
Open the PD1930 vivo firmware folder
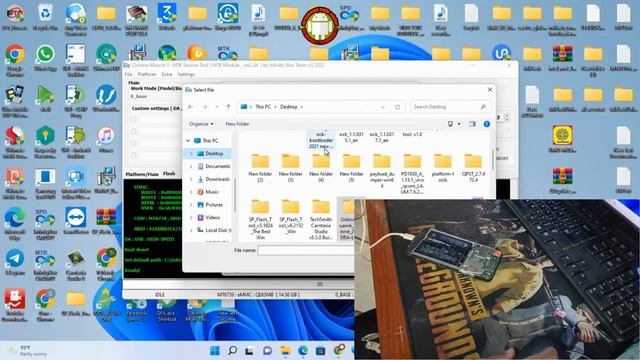click(x=412, y=173)
